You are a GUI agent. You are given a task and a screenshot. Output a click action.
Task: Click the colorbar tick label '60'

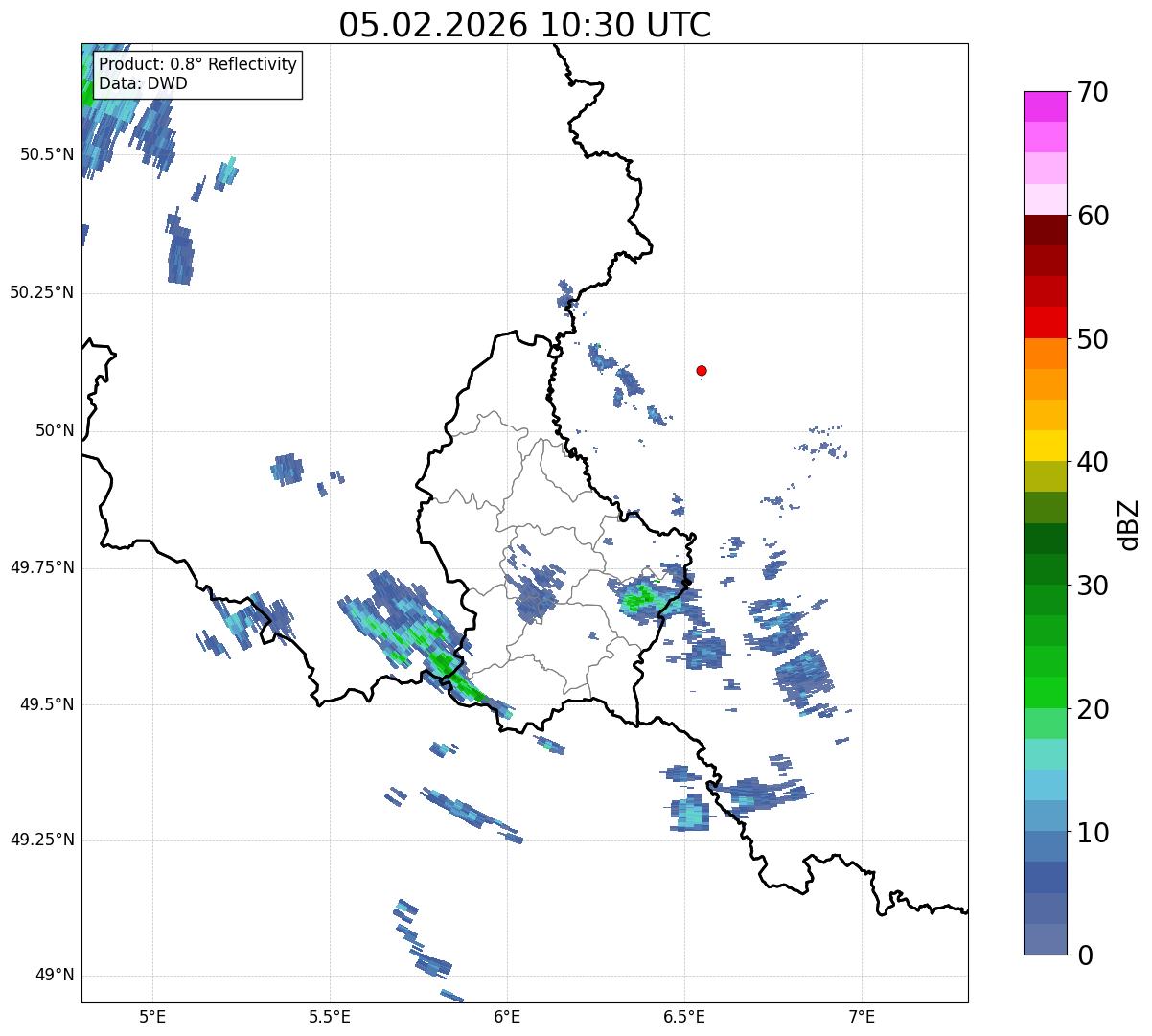coord(1093,216)
